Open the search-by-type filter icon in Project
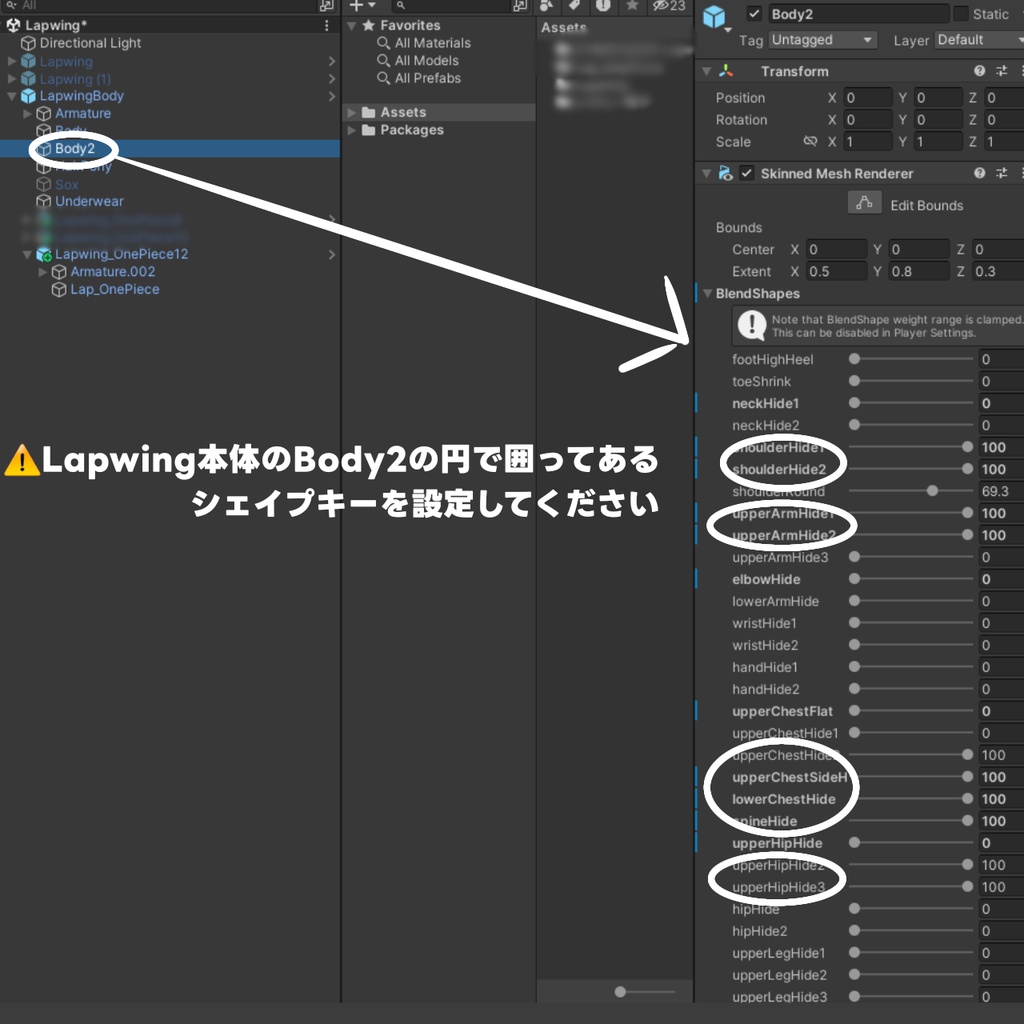The height and width of the screenshot is (1024, 1024). click(546, 6)
